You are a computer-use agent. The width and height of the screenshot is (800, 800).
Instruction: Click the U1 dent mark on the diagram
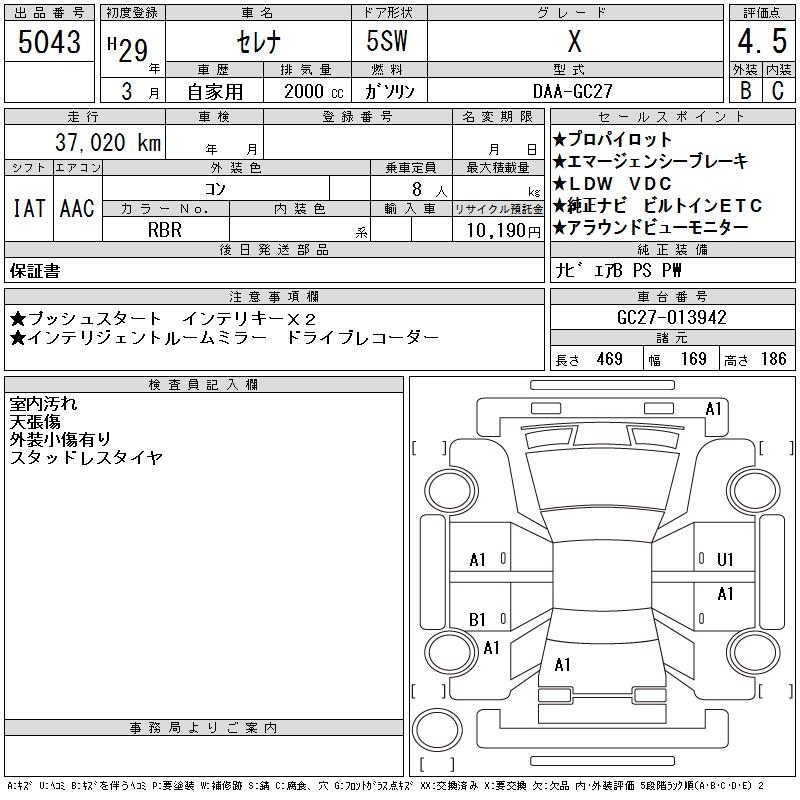(725, 560)
